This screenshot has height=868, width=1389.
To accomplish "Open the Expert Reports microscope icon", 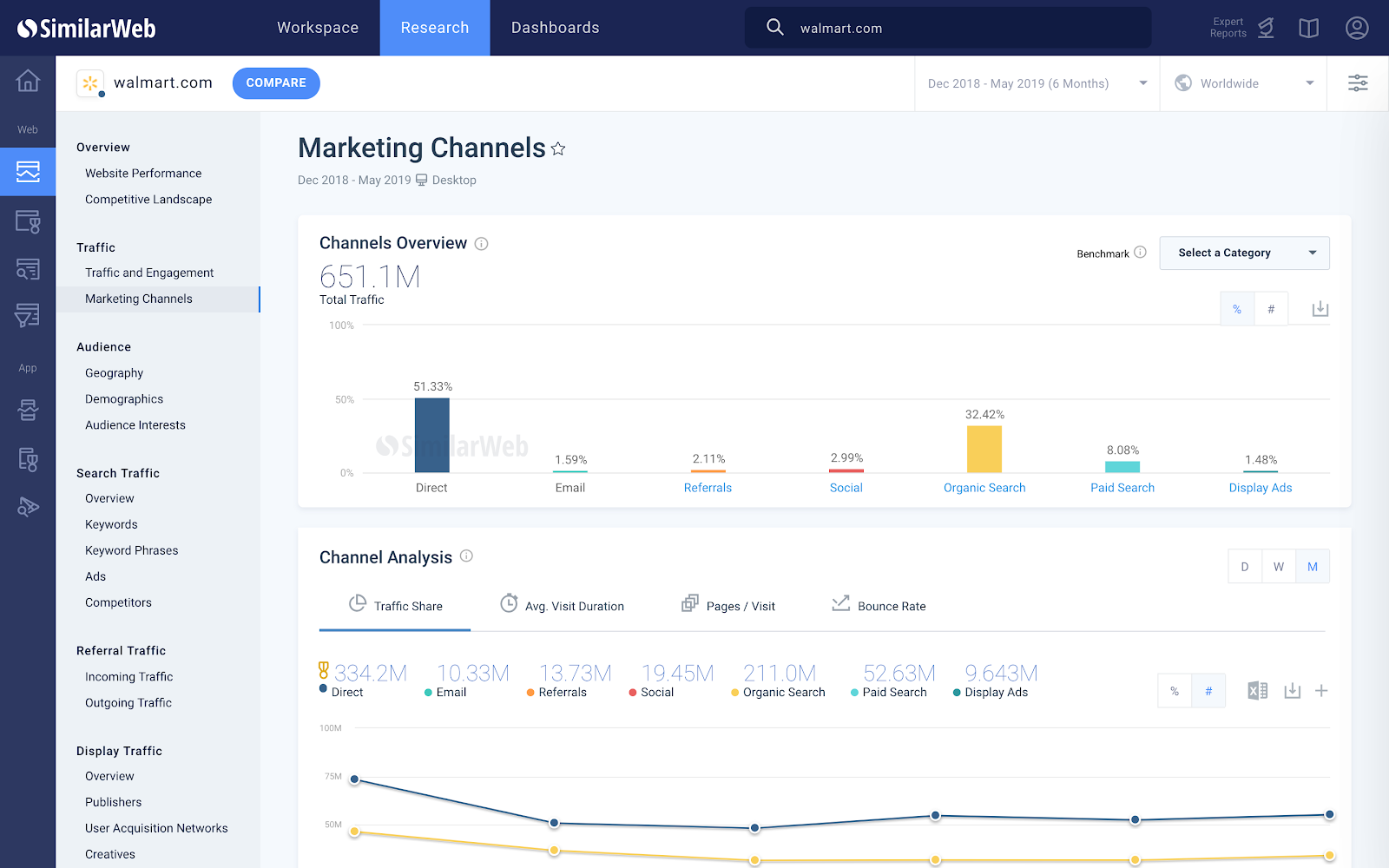I will pos(1266,27).
